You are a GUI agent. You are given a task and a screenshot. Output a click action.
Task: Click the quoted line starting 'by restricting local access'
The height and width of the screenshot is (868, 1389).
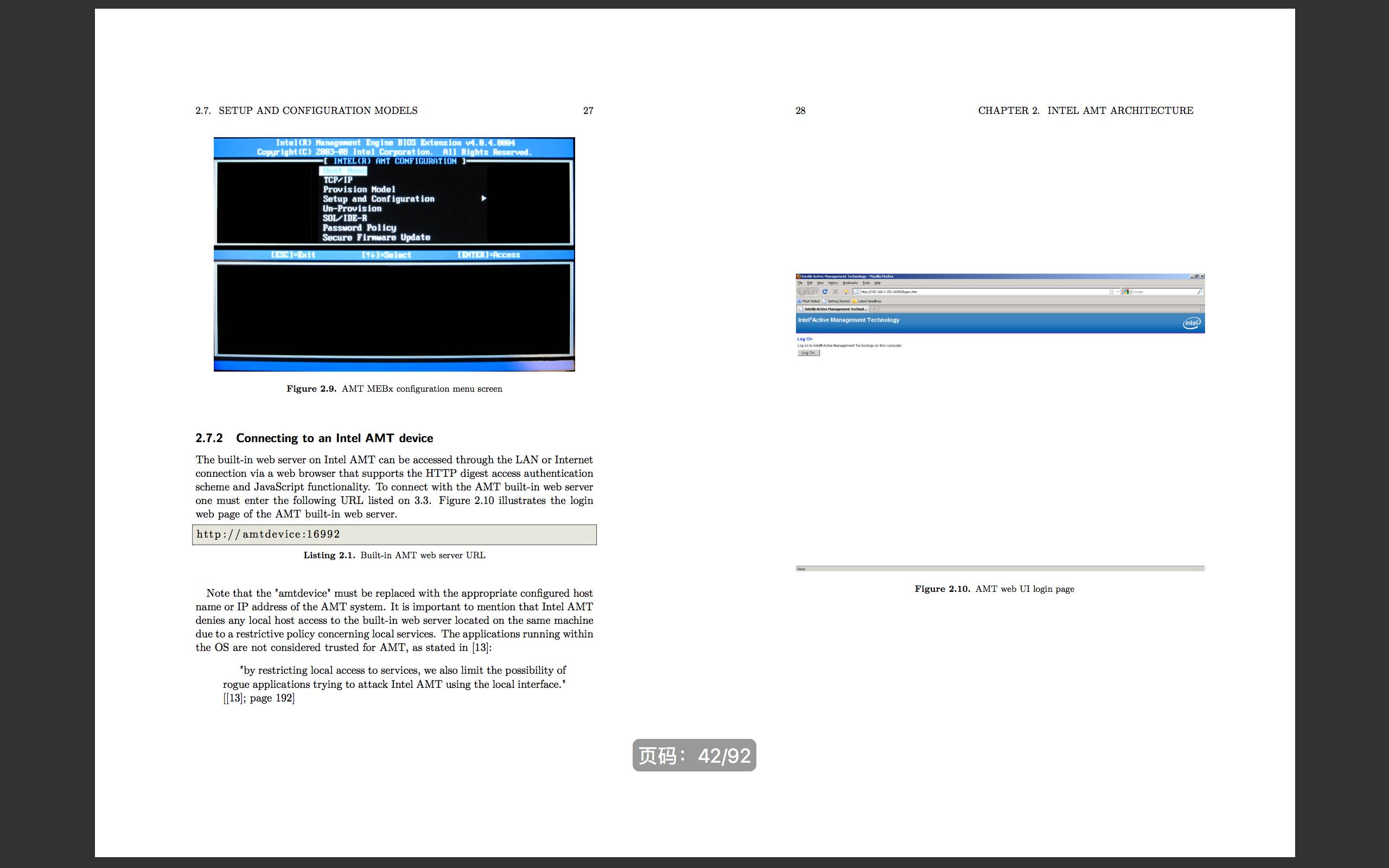click(403, 671)
